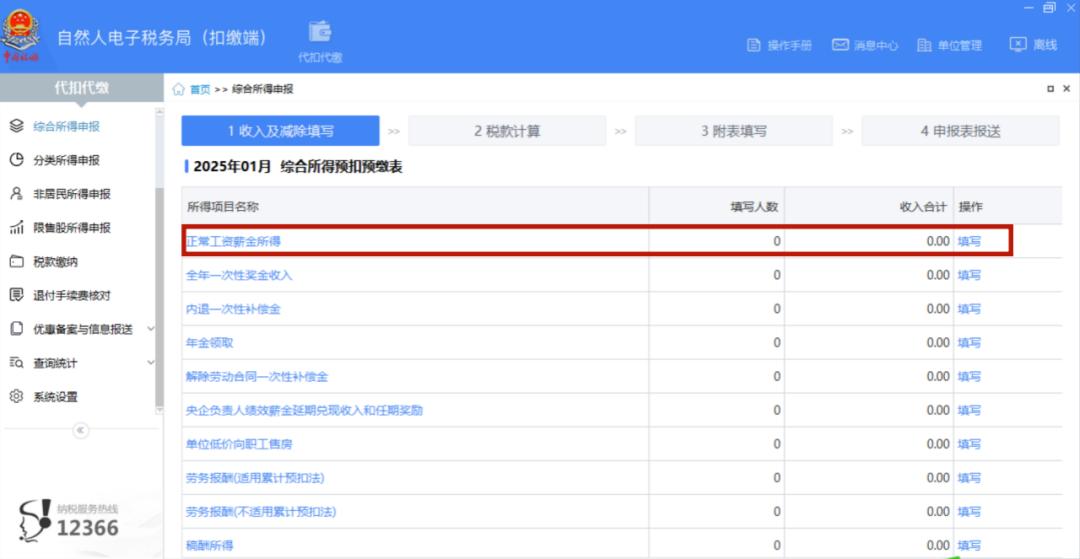Expand 优惠备案与信息报送 submenu

(x=151, y=329)
